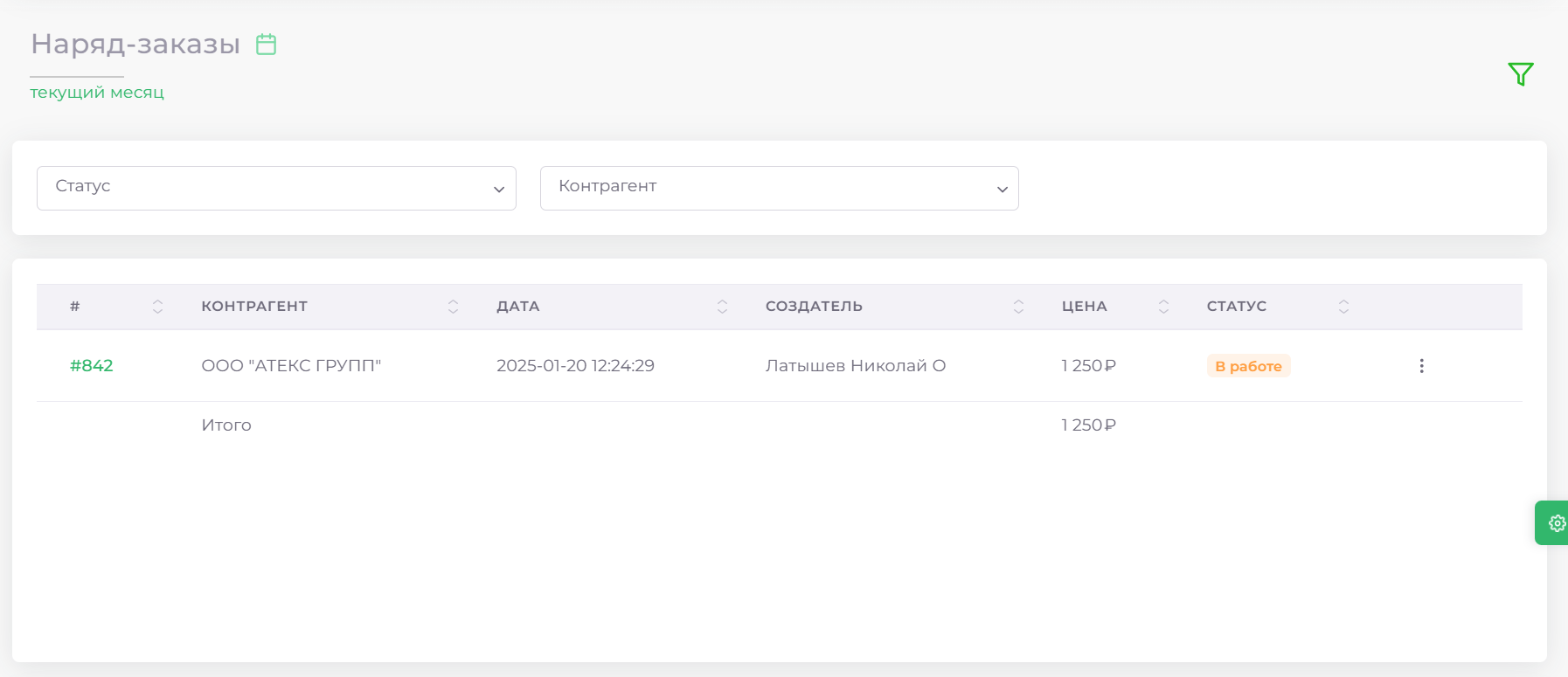The image size is (1568, 677).
Task: Select the Итого total 1 250 ₽
Action: [1088, 425]
